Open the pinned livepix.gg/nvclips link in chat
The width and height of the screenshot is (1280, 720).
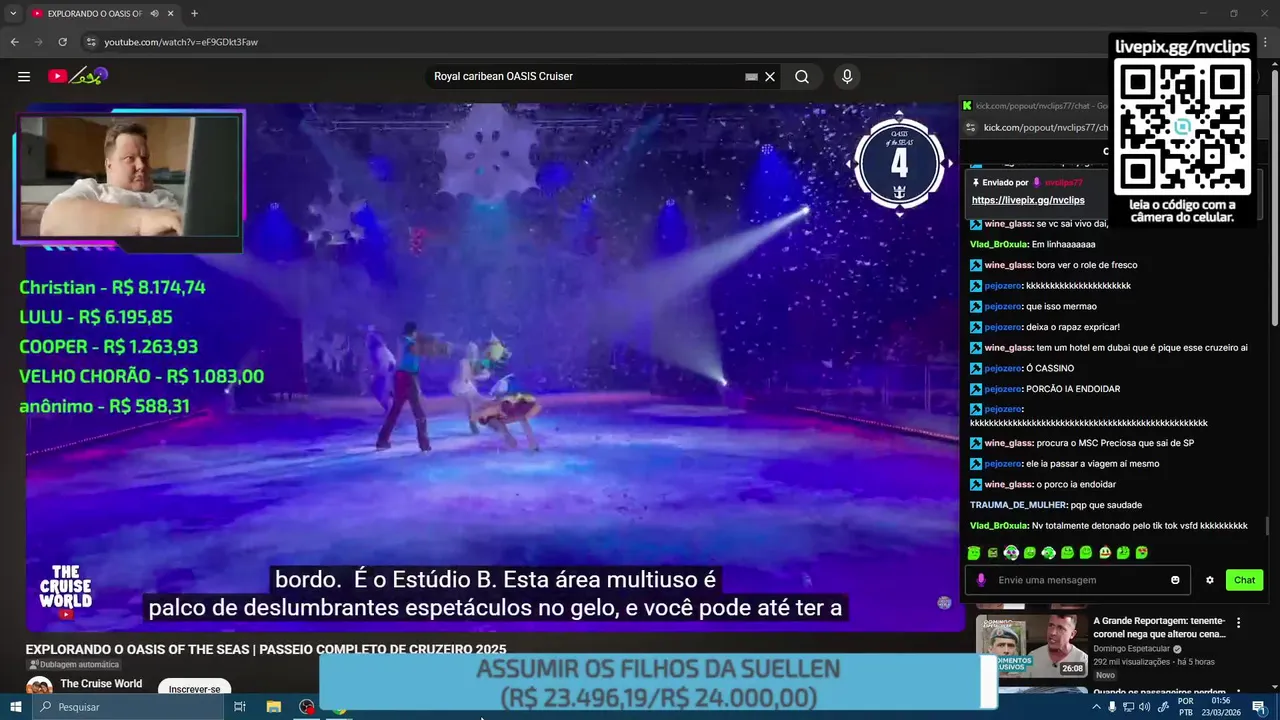pyautogui.click(x=1028, y=200)
